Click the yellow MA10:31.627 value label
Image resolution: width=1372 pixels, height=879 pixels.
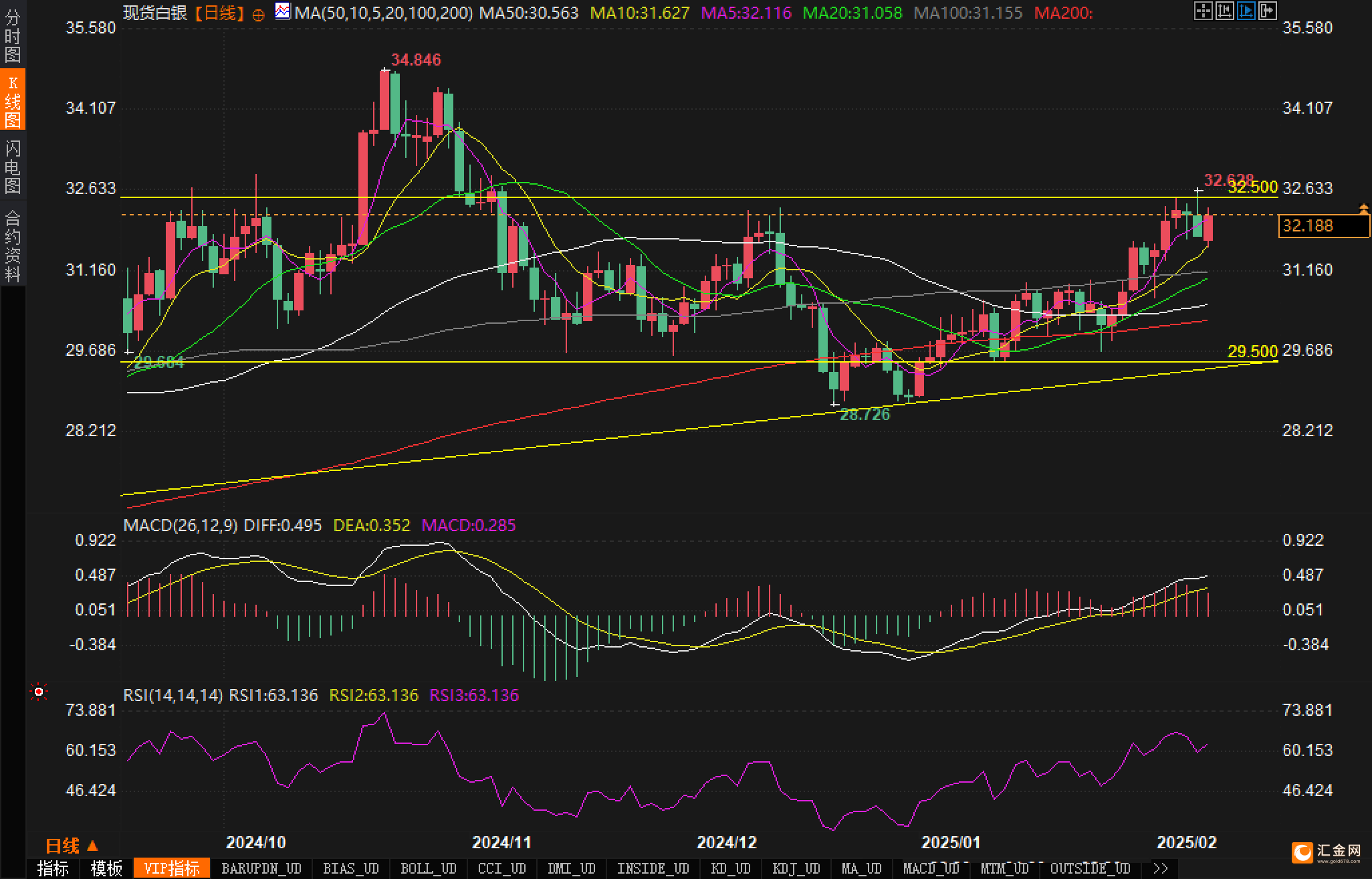pos(640,13)
